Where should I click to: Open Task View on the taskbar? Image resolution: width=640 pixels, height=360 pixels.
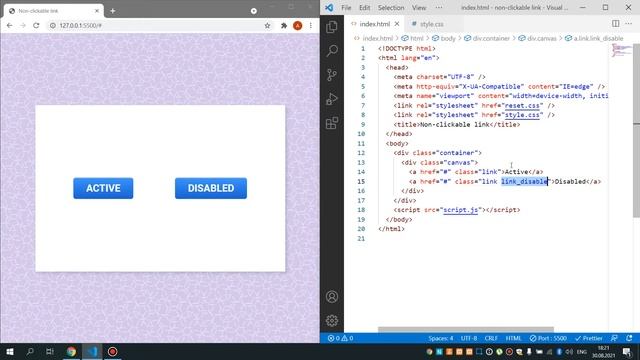tap(50, 351)
